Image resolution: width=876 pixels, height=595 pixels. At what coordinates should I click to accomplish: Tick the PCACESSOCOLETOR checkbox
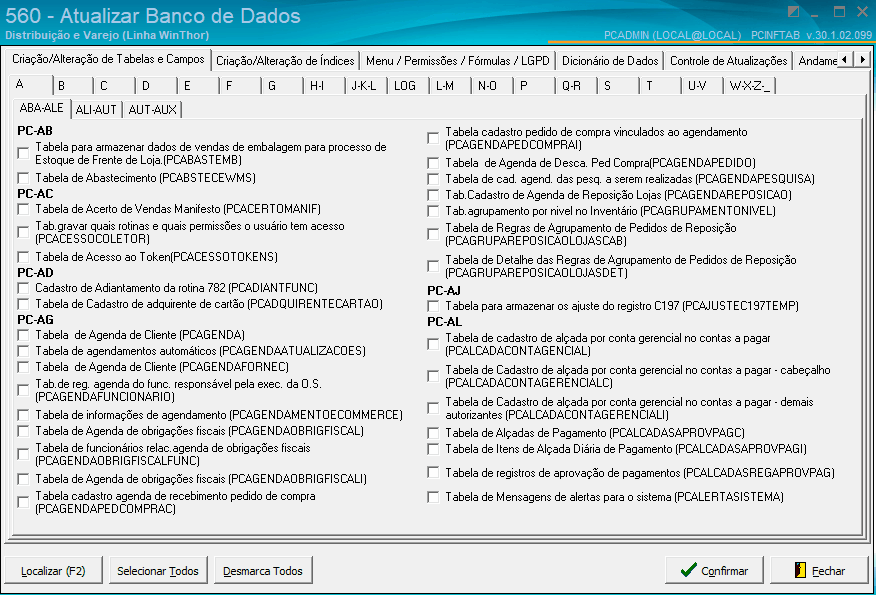coord(23,232)
